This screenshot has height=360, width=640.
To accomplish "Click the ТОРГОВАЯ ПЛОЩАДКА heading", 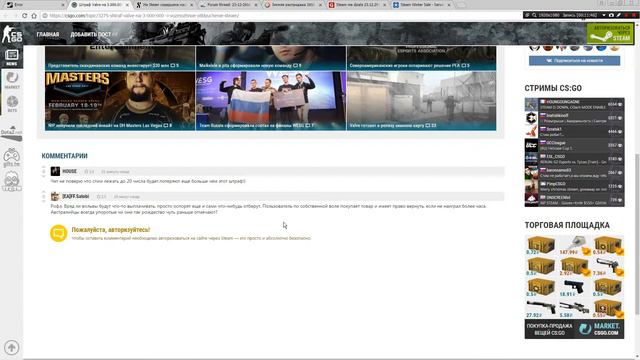I will point(567,225).
